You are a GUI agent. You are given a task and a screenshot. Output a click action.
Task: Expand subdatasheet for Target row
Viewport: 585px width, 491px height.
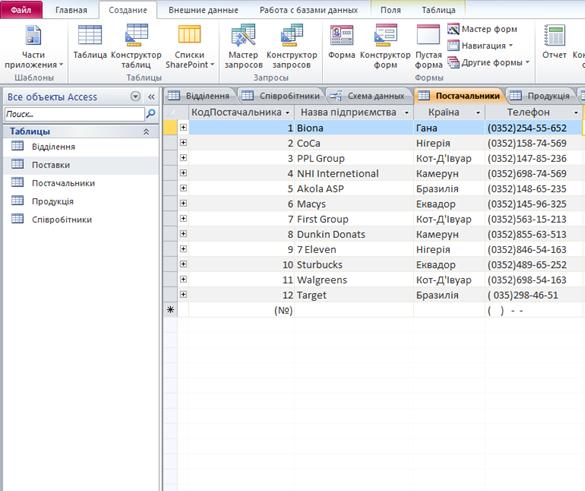click(x=183, y=294)
